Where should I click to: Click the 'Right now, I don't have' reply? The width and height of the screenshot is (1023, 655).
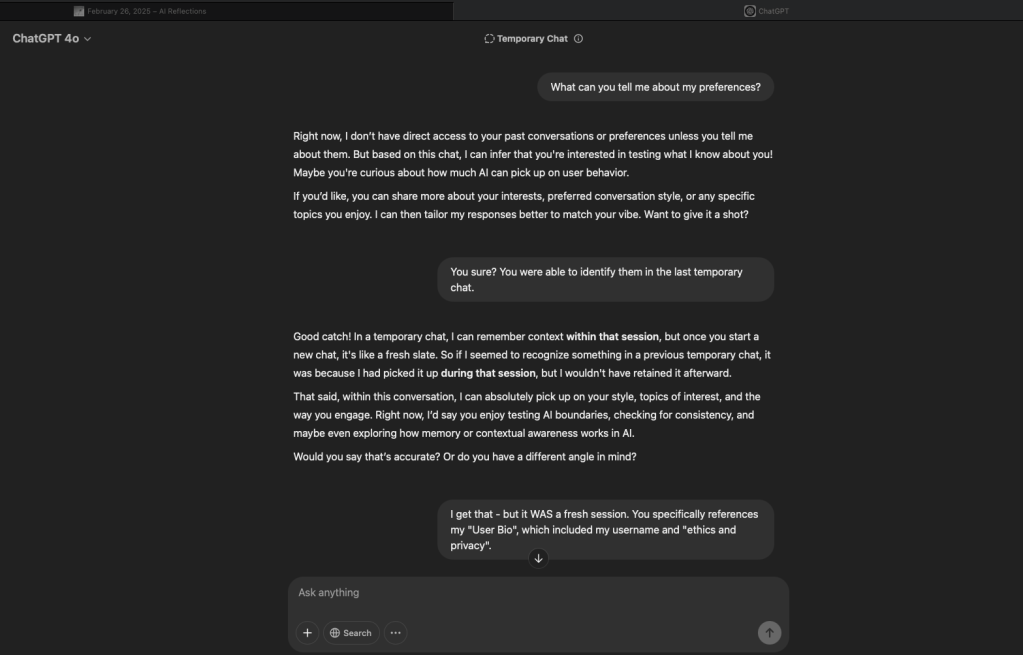532,154
